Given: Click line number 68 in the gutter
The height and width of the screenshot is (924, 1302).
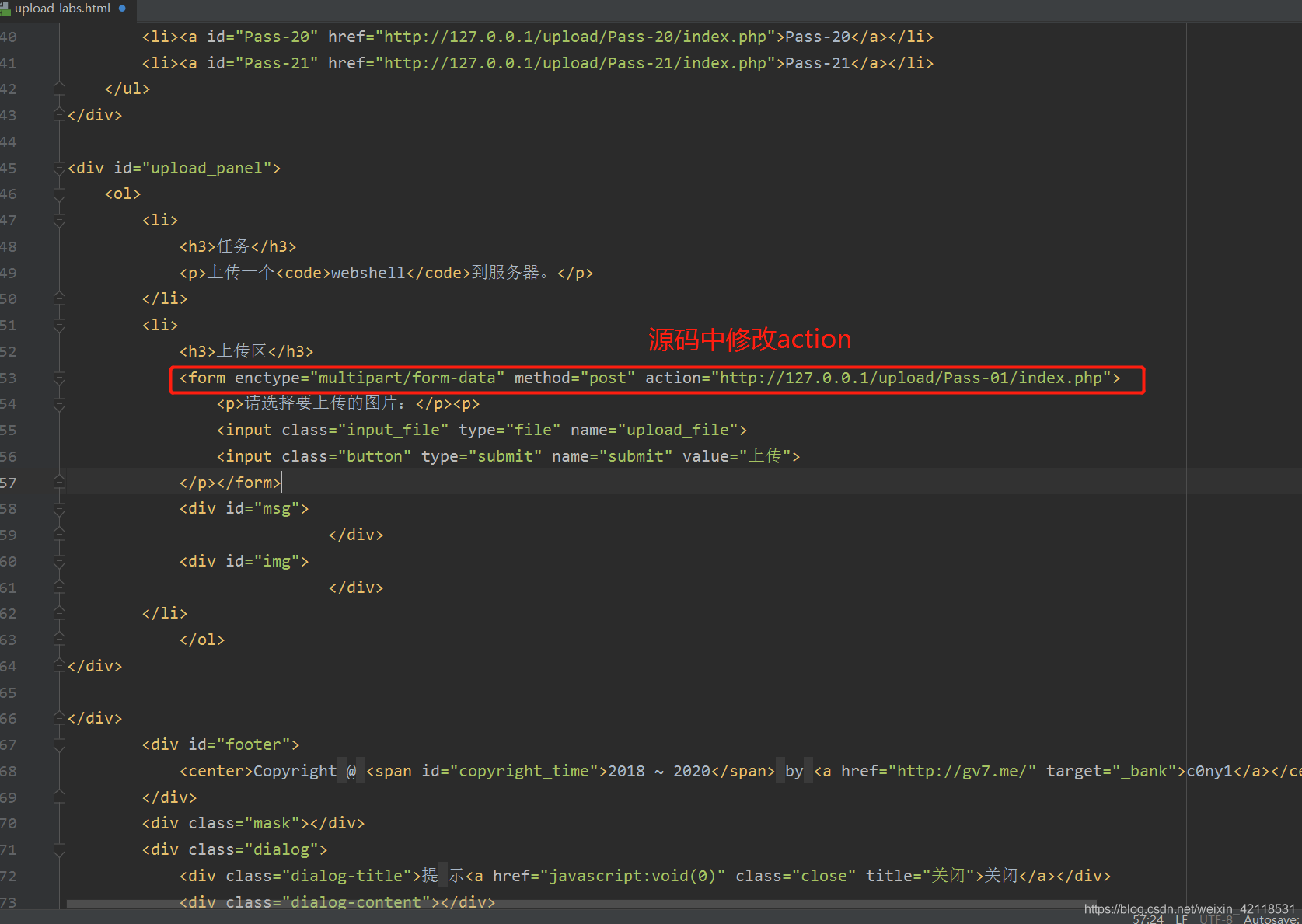Looking at the screenshot, I should (9, 771).
